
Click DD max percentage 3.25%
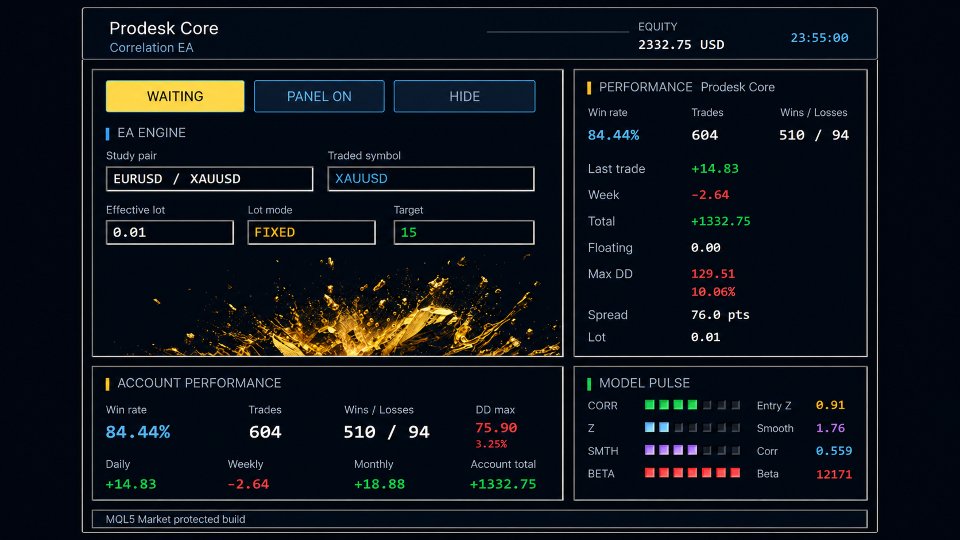click(x=491, y=444)
